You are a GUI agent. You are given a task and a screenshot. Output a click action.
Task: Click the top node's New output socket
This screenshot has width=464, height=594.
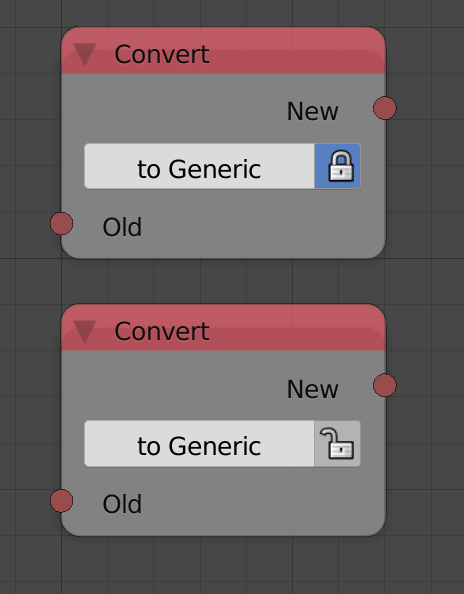pos(385,108)
